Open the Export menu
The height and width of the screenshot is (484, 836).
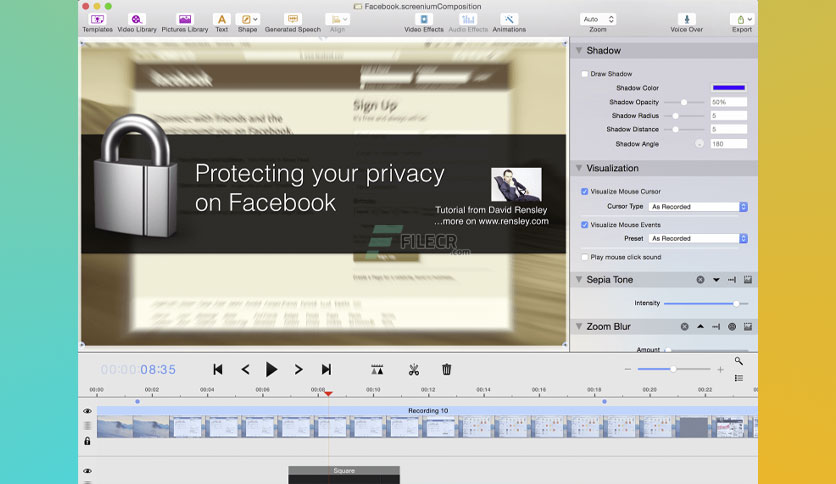(741, 23)
